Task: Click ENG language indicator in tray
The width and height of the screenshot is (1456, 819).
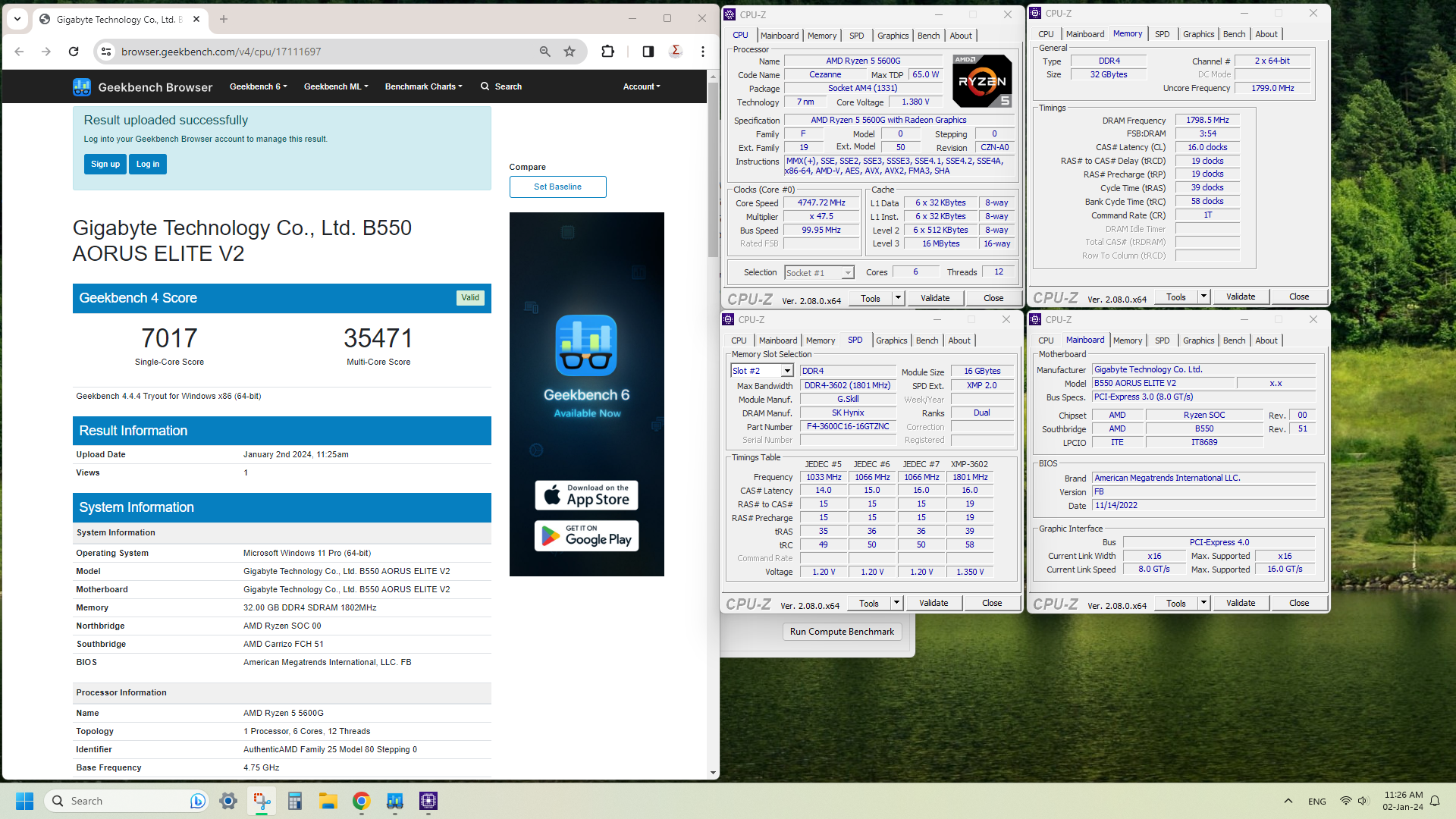Action: coord(1317,801)
